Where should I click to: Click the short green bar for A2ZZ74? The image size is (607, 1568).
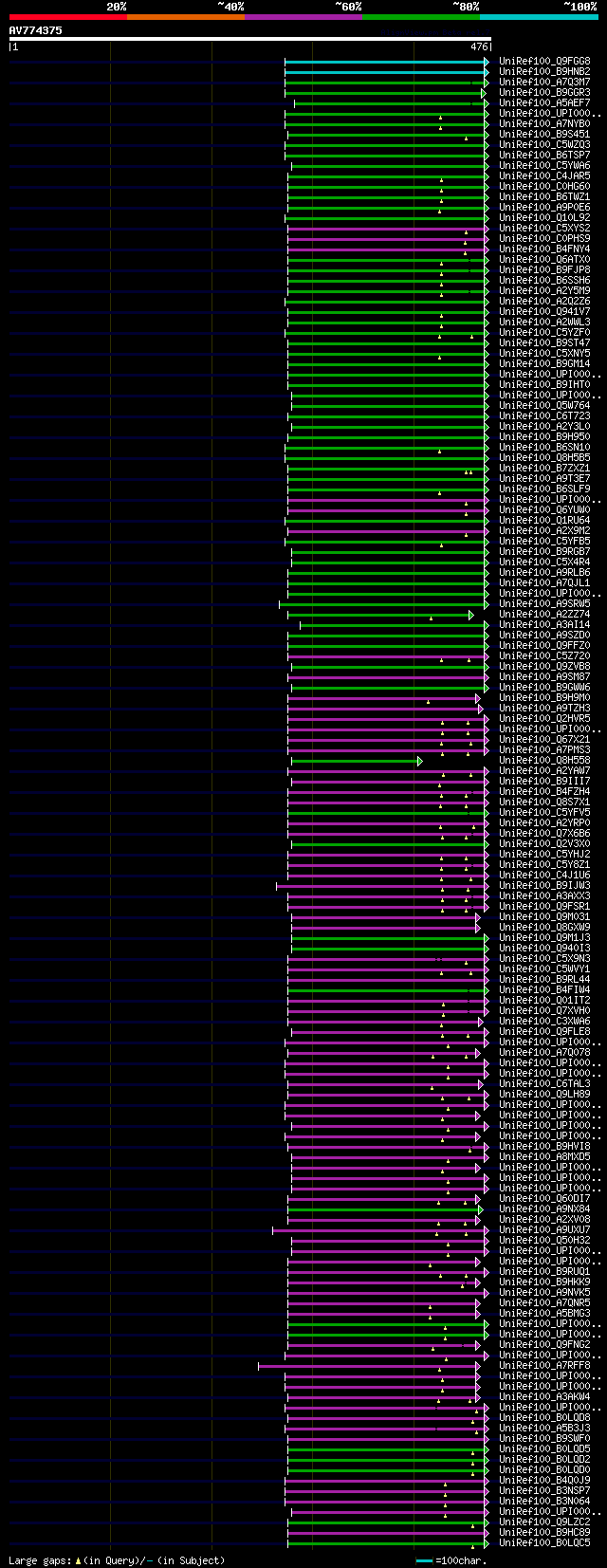378,614
